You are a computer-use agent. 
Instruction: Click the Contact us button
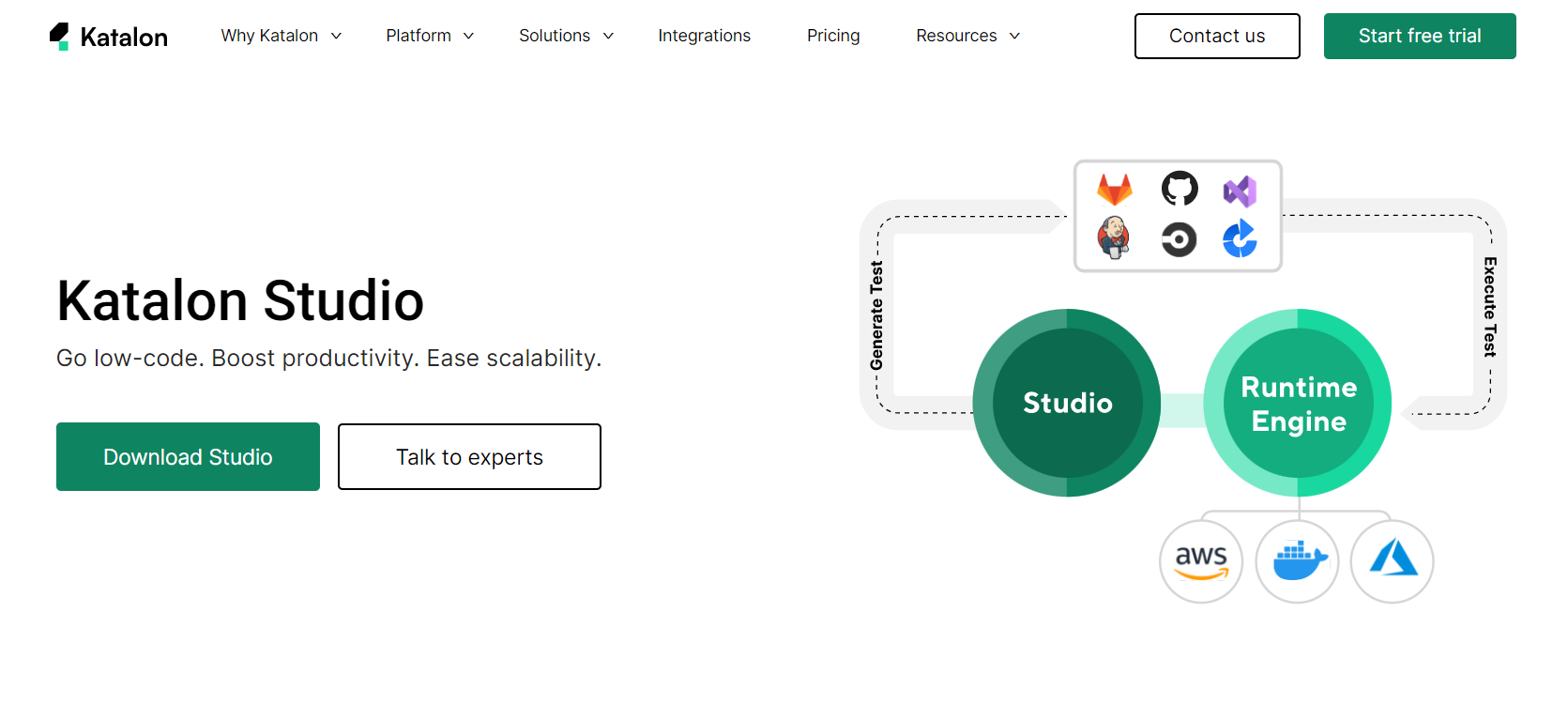(1217, 36)
